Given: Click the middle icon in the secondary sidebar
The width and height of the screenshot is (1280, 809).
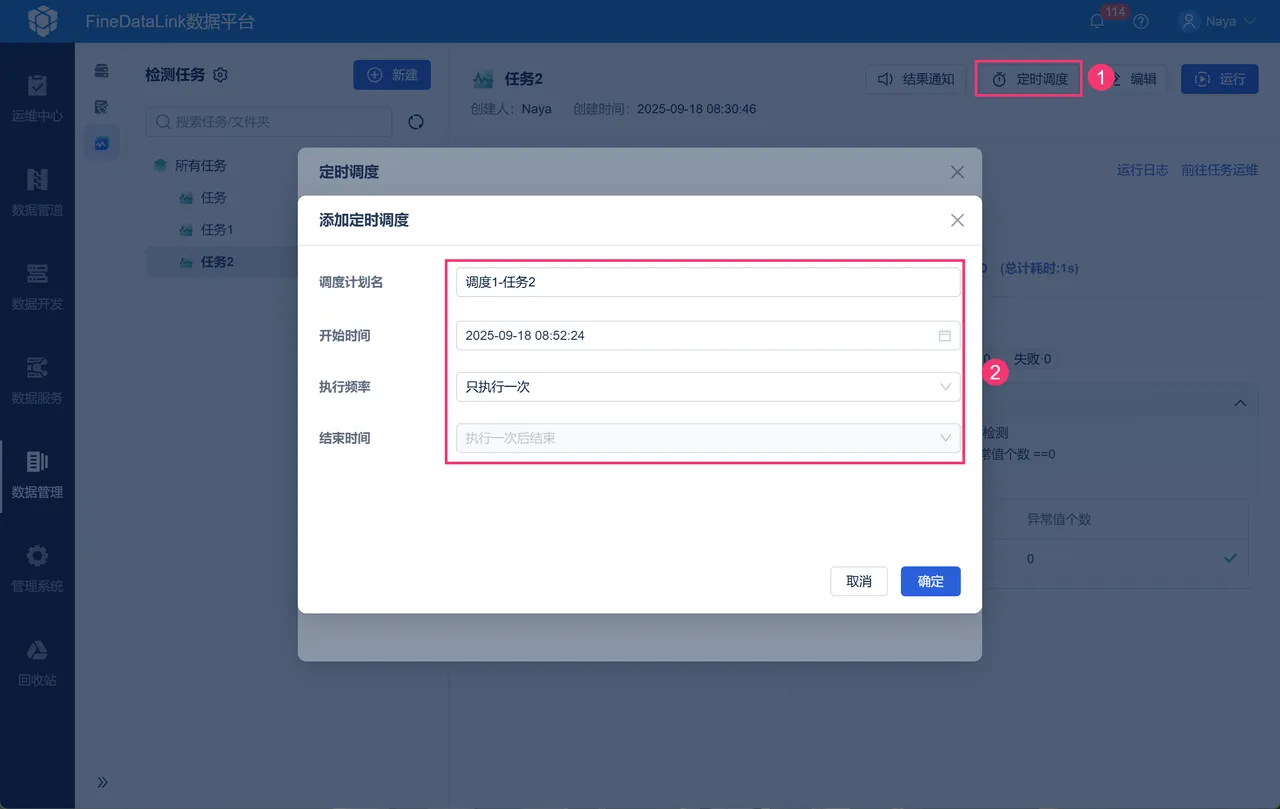Looking at the screenshot, I should click(x=101, y=107).
